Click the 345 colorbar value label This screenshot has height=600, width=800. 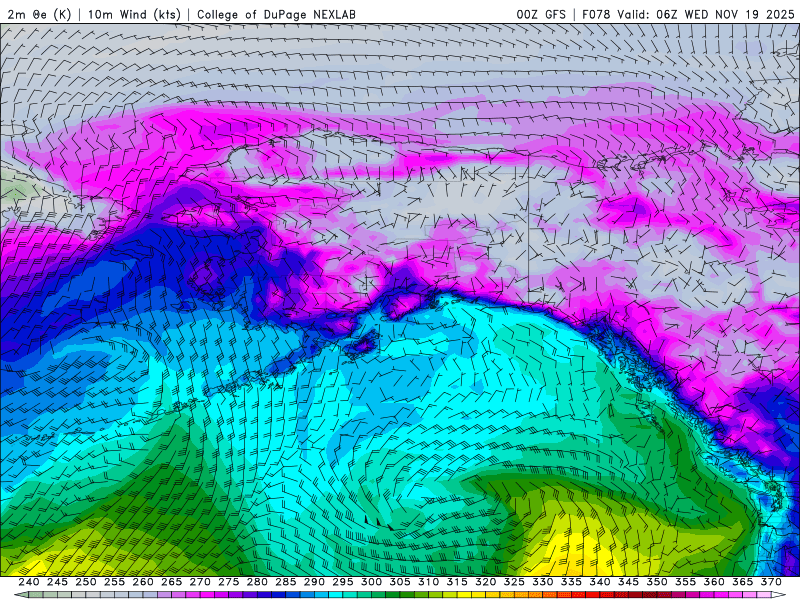[629, 582]
